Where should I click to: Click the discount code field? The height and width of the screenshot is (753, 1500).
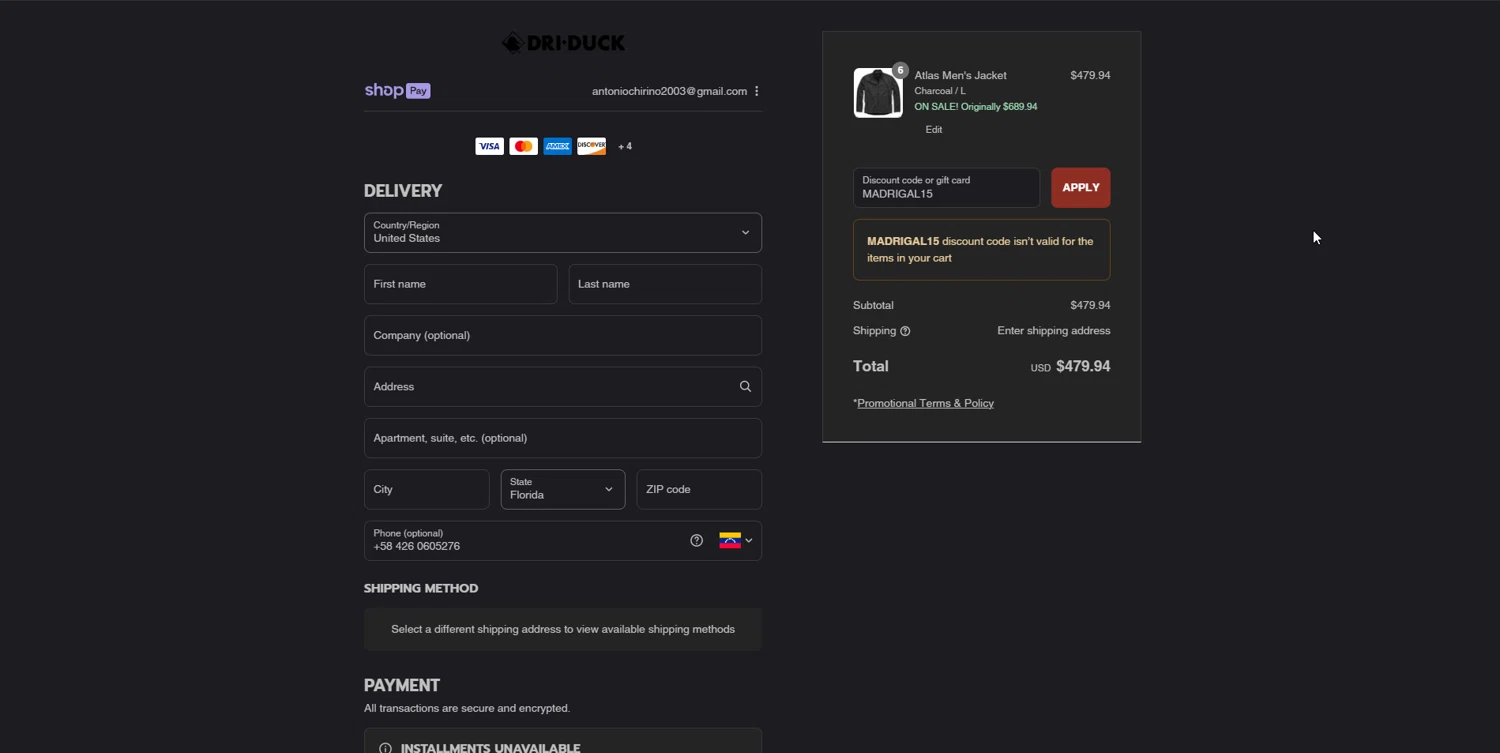click(x=946, y=187)
